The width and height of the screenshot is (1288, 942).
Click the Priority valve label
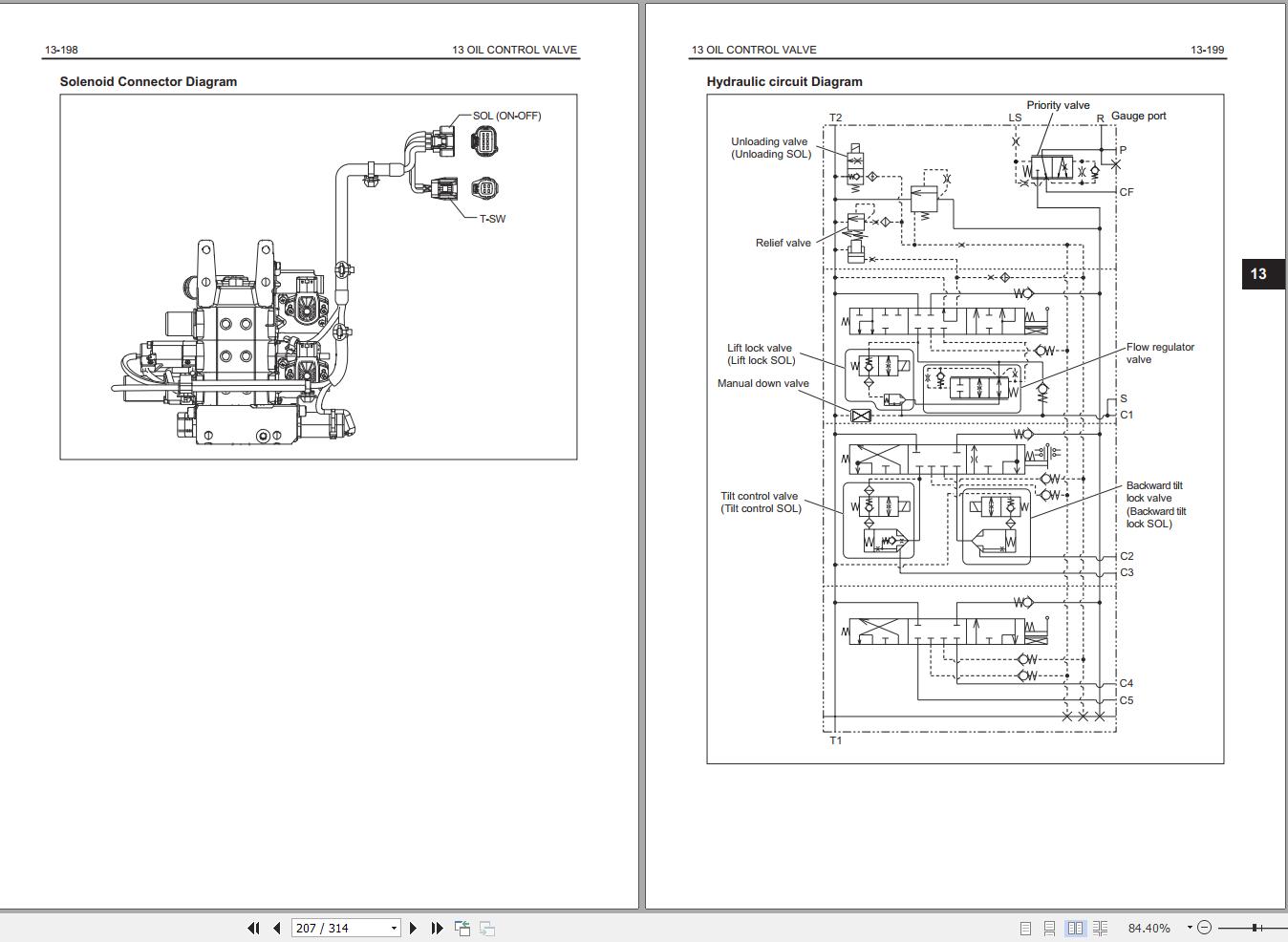(1058, 105)
